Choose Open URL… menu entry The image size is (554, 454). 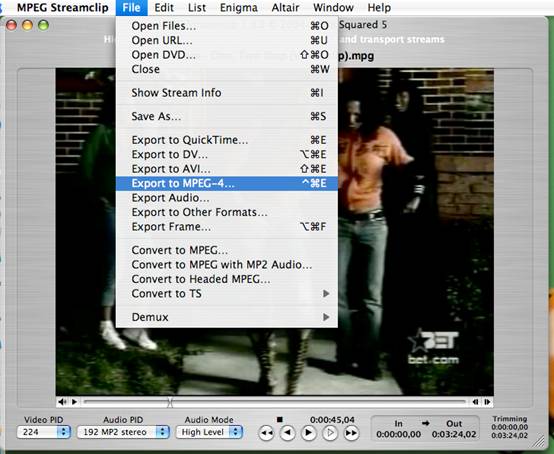(x=226, y=40)
